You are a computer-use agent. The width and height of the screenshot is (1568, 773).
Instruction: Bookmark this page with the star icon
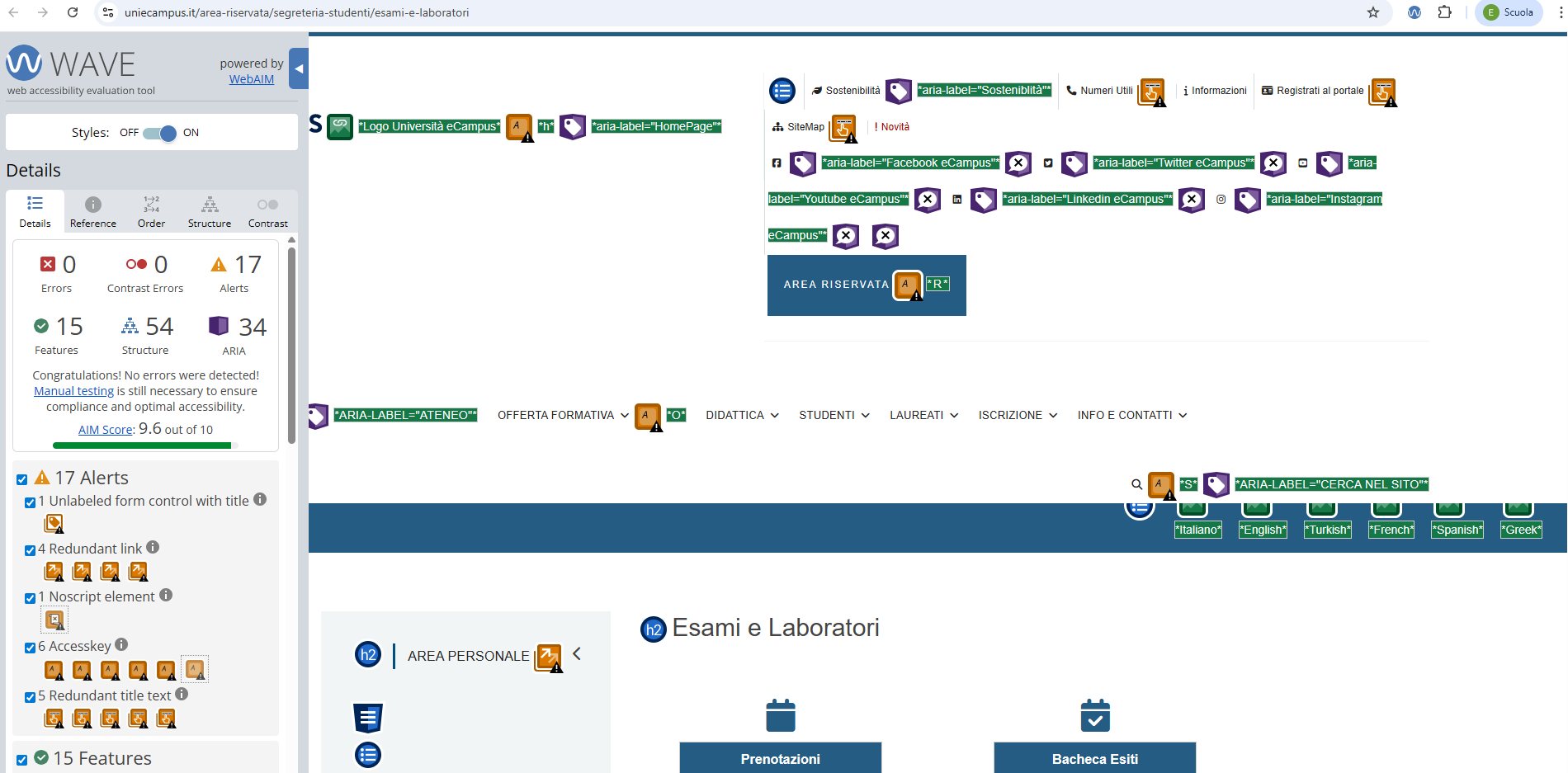click(1373, 12)
